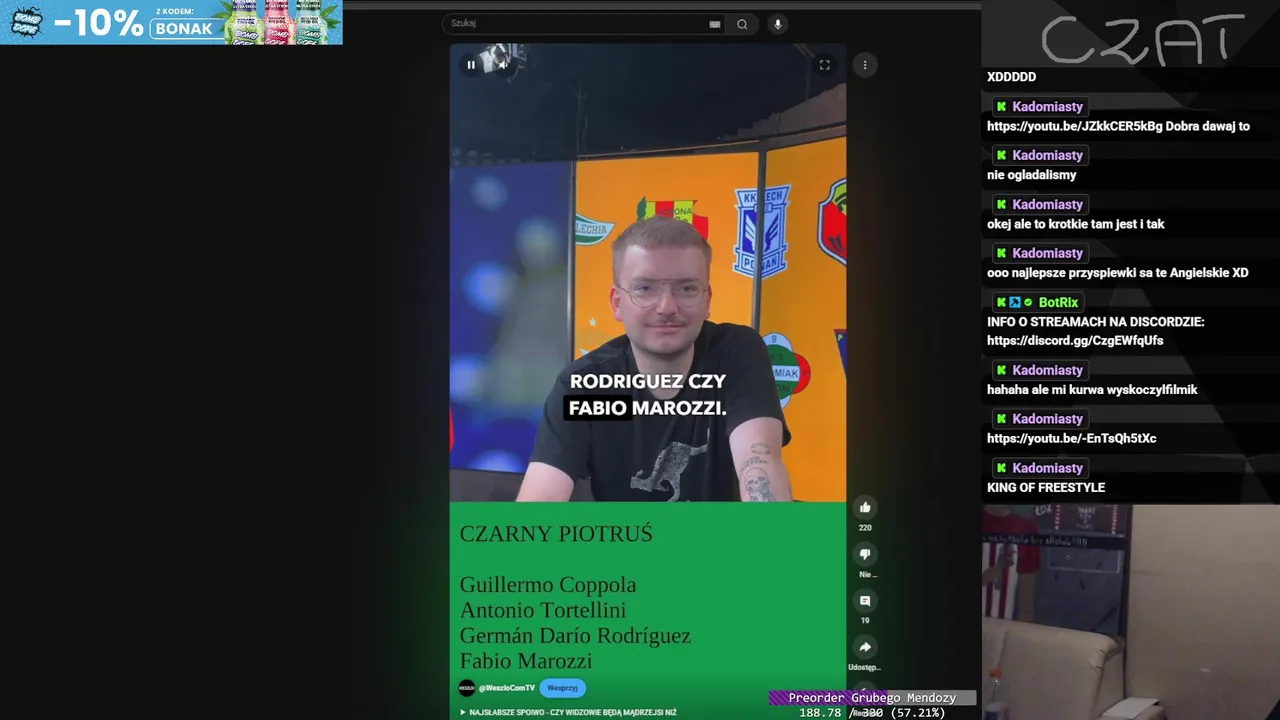Like the Shorts video
Screen dimensions: 1280x720
point(865,508)
